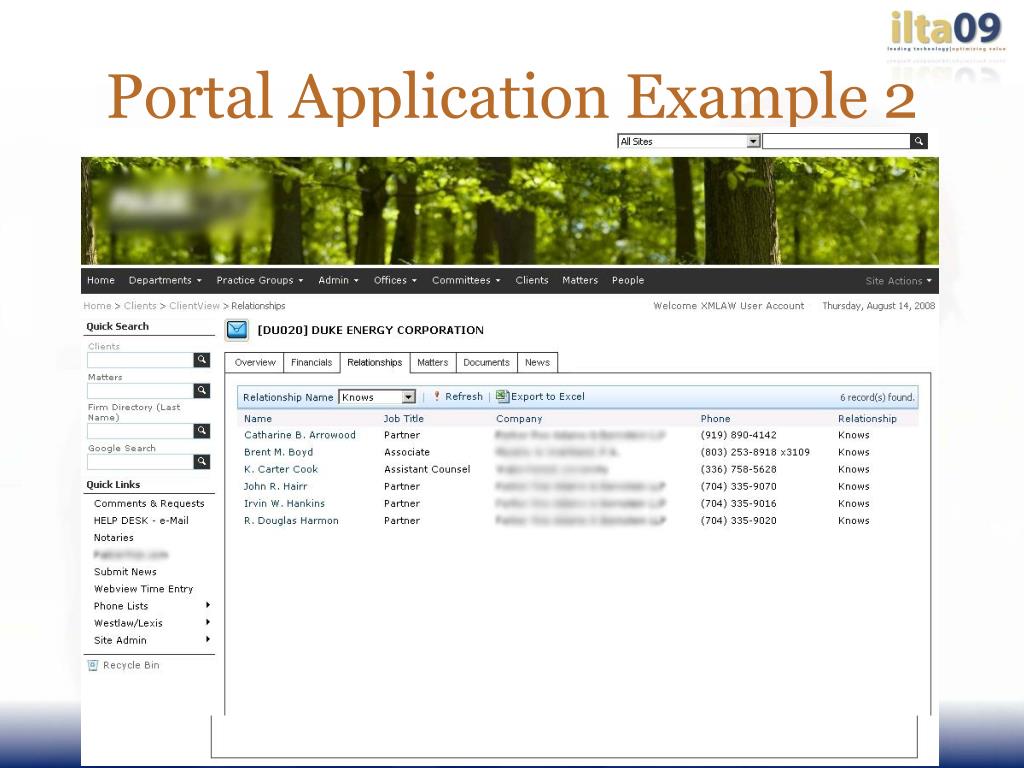This screenshot has height=768, width=1024.
Task: Open K. Carter Cook contact
Action: click(281, 469)
